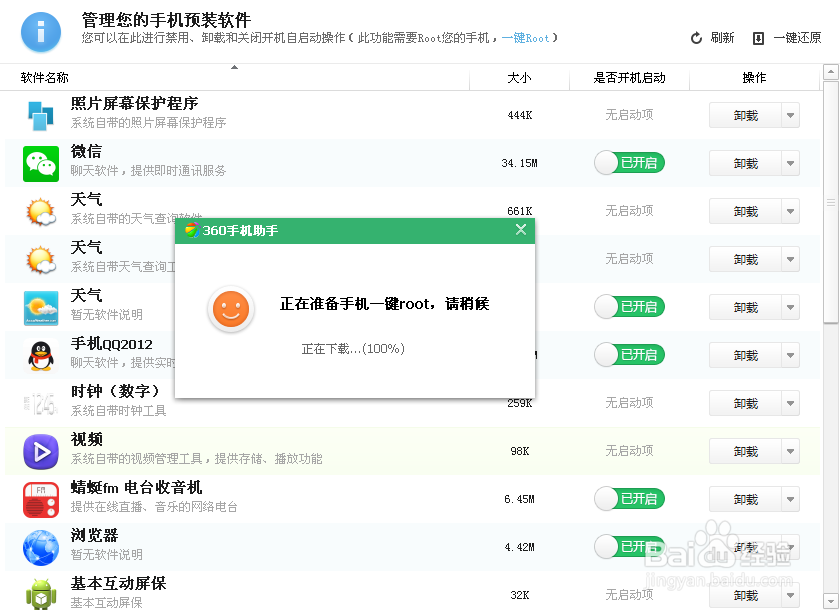Click the 34.15M size value
840x610 pixels.
point(519,163)
